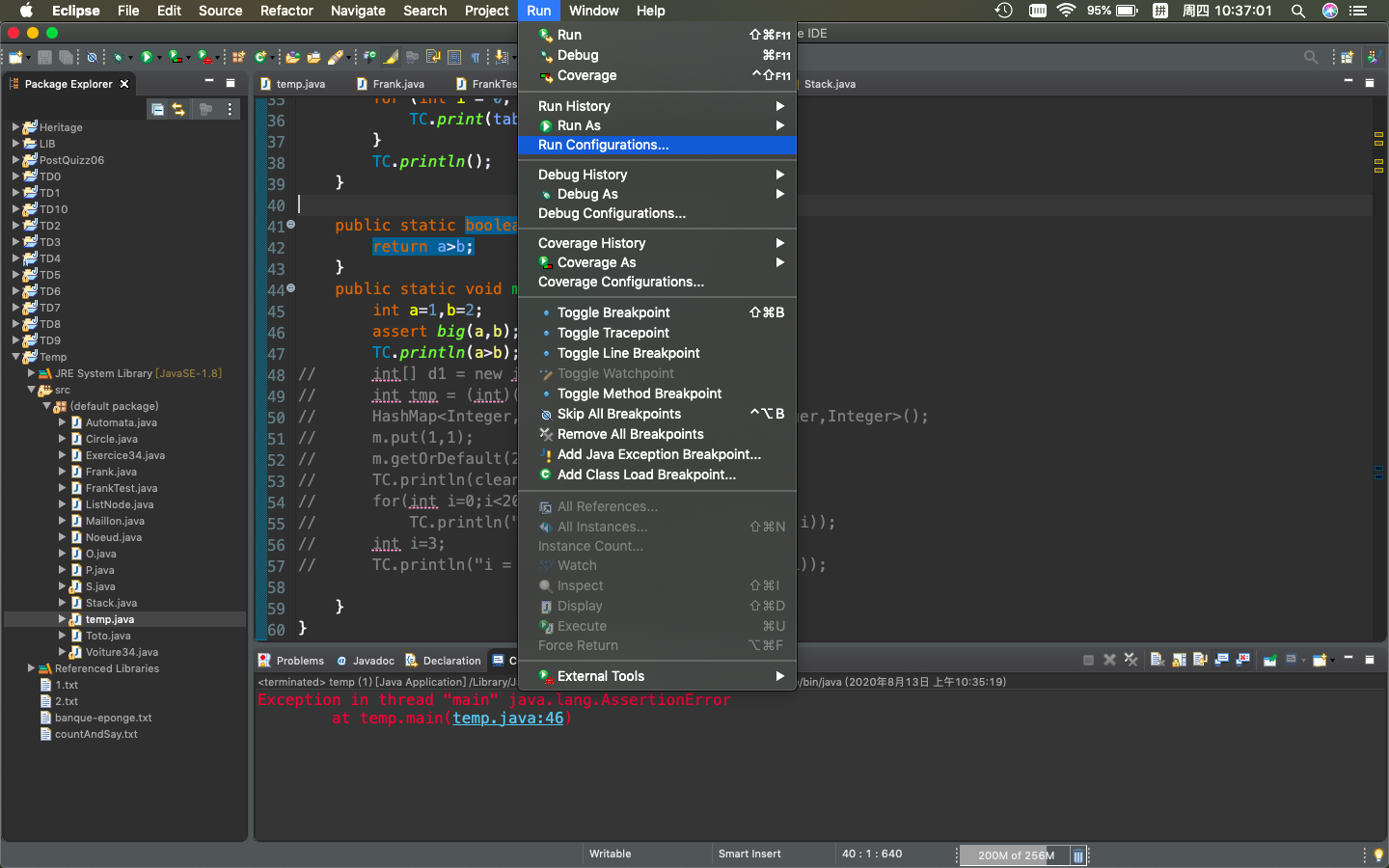Expand the Referenced Libraries node
This screenshot has height=868, width=1389.
coord(31,668)
